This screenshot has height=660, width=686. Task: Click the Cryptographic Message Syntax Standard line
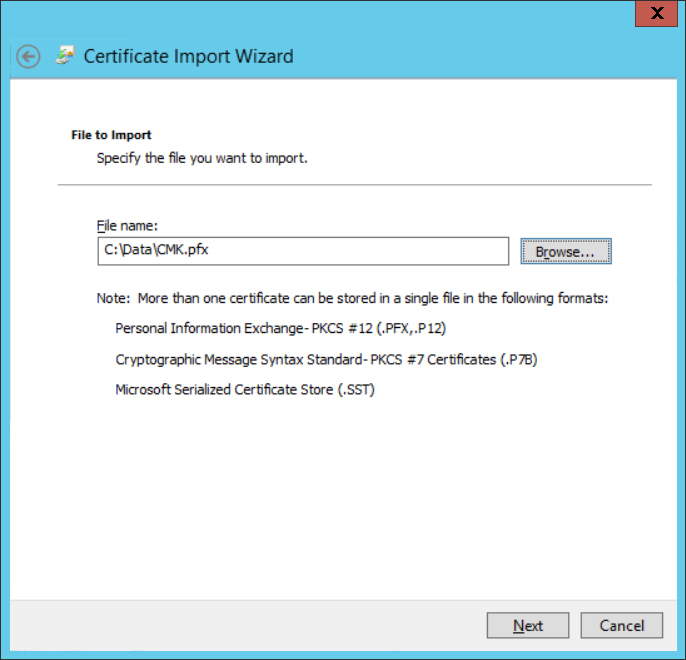point(333,359)
